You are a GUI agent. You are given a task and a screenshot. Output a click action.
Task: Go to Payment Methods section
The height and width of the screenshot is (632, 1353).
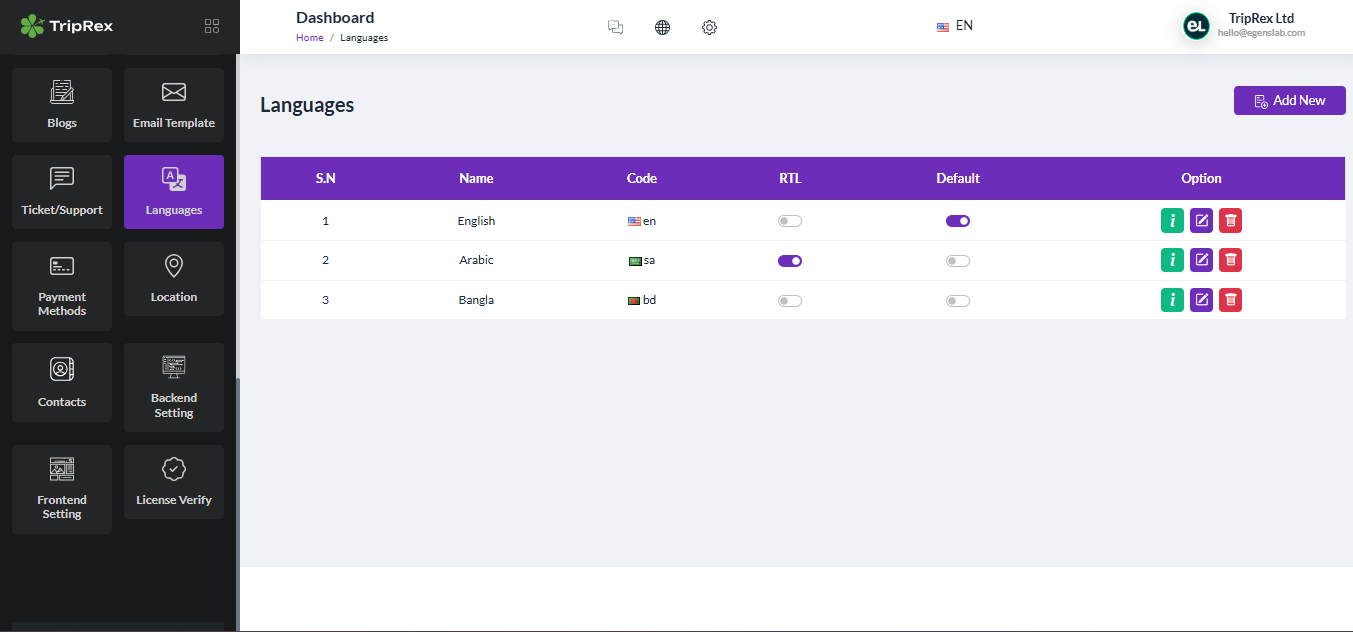[x=61, y=287]
